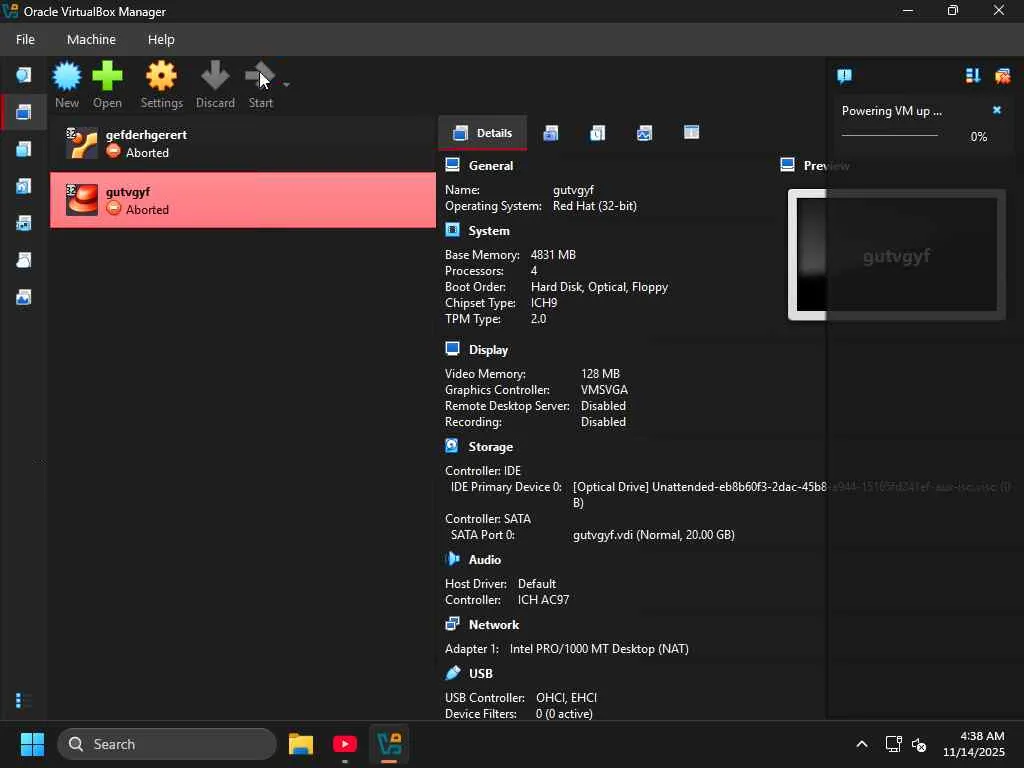Click the Network section icon
This screenshot has height=768, width=1024.
click(x=452, y=624)
